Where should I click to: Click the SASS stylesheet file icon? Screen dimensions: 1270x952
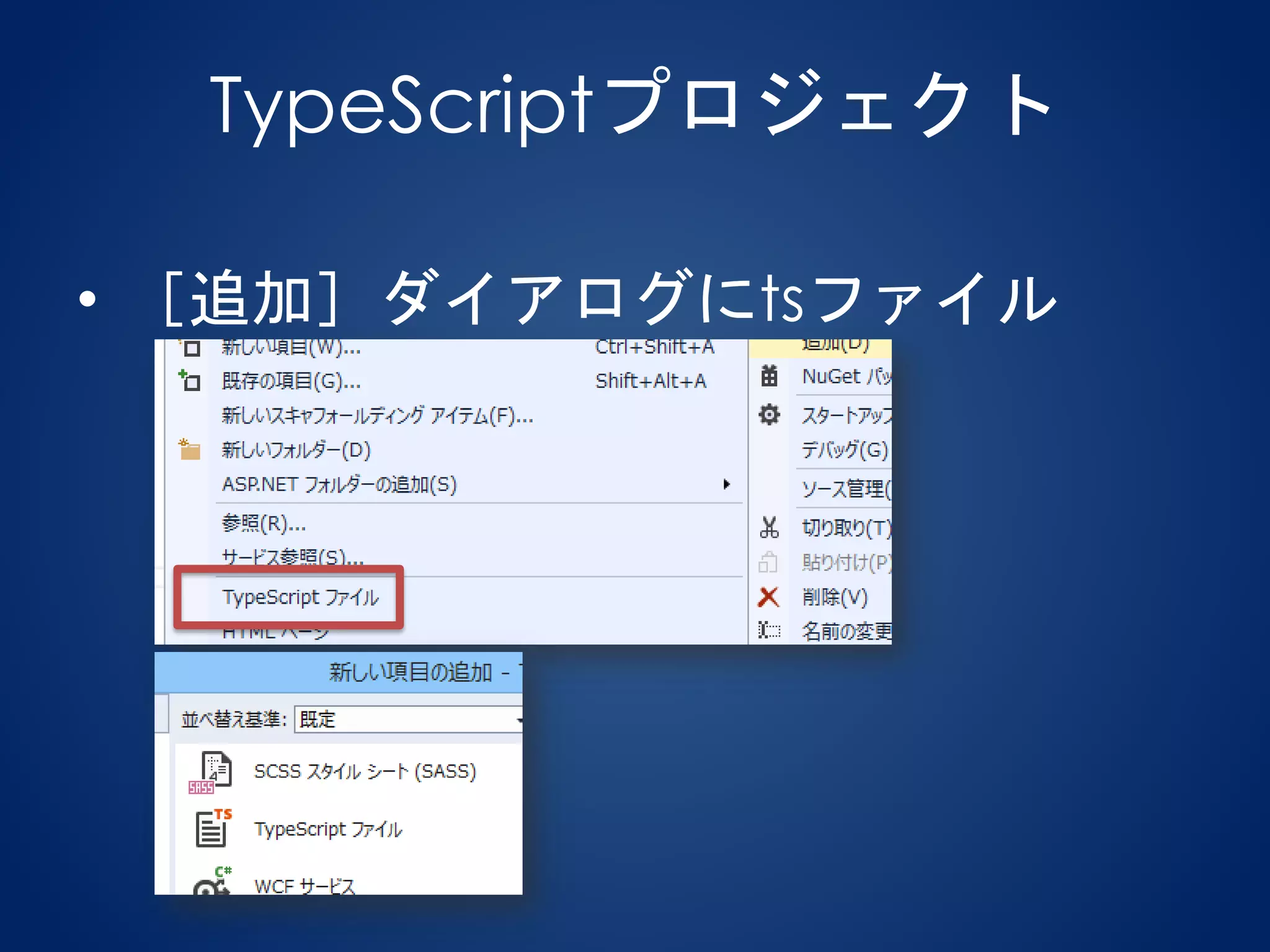tap(210, 772)
